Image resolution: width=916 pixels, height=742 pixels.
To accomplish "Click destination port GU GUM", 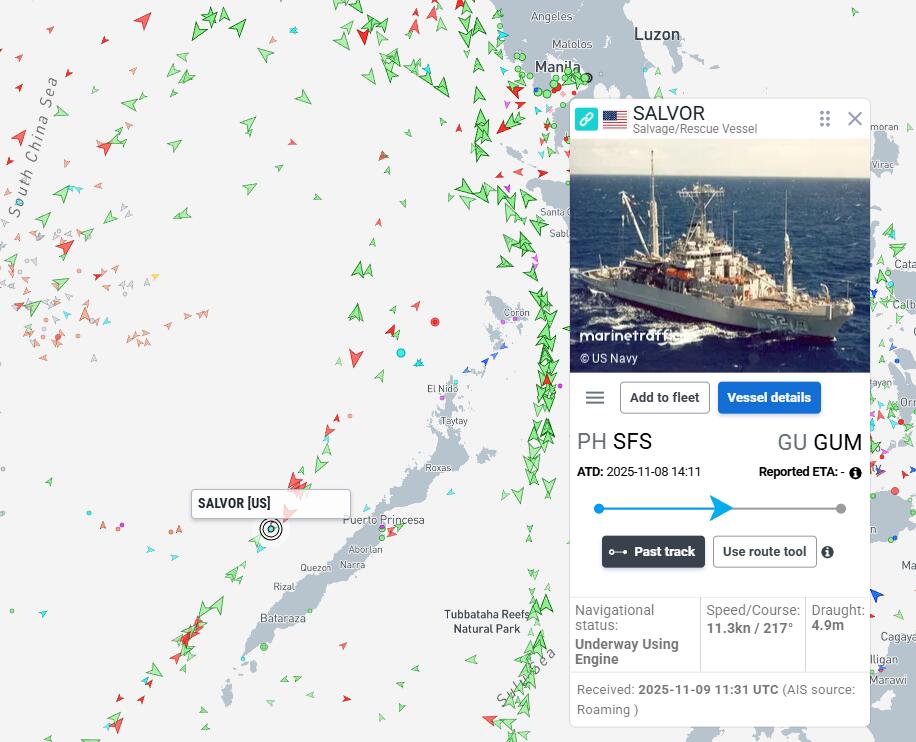I will [820, 442].
